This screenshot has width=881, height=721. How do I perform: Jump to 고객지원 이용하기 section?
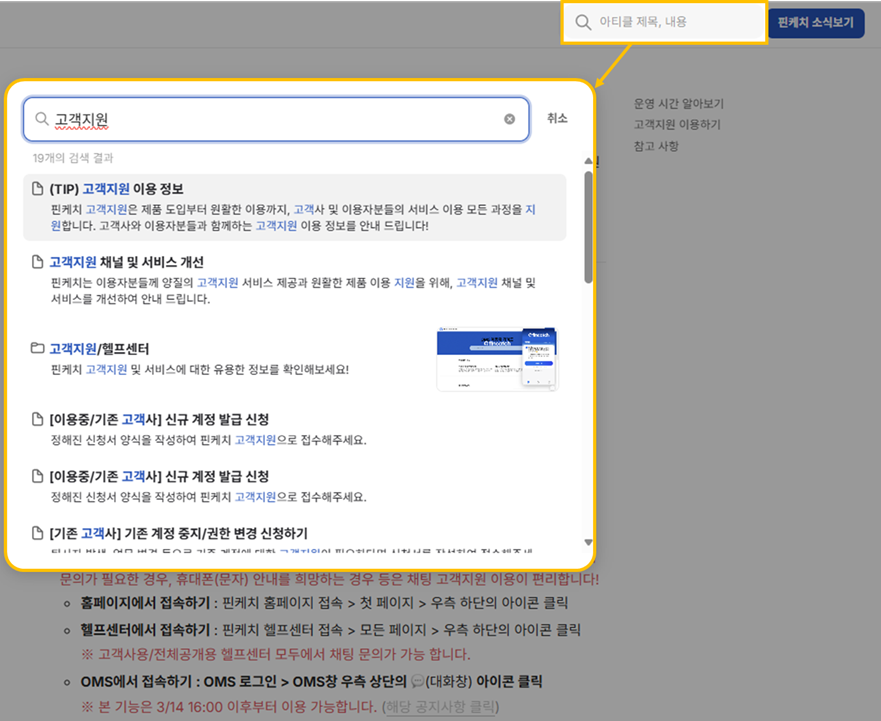tap(677, 124)
